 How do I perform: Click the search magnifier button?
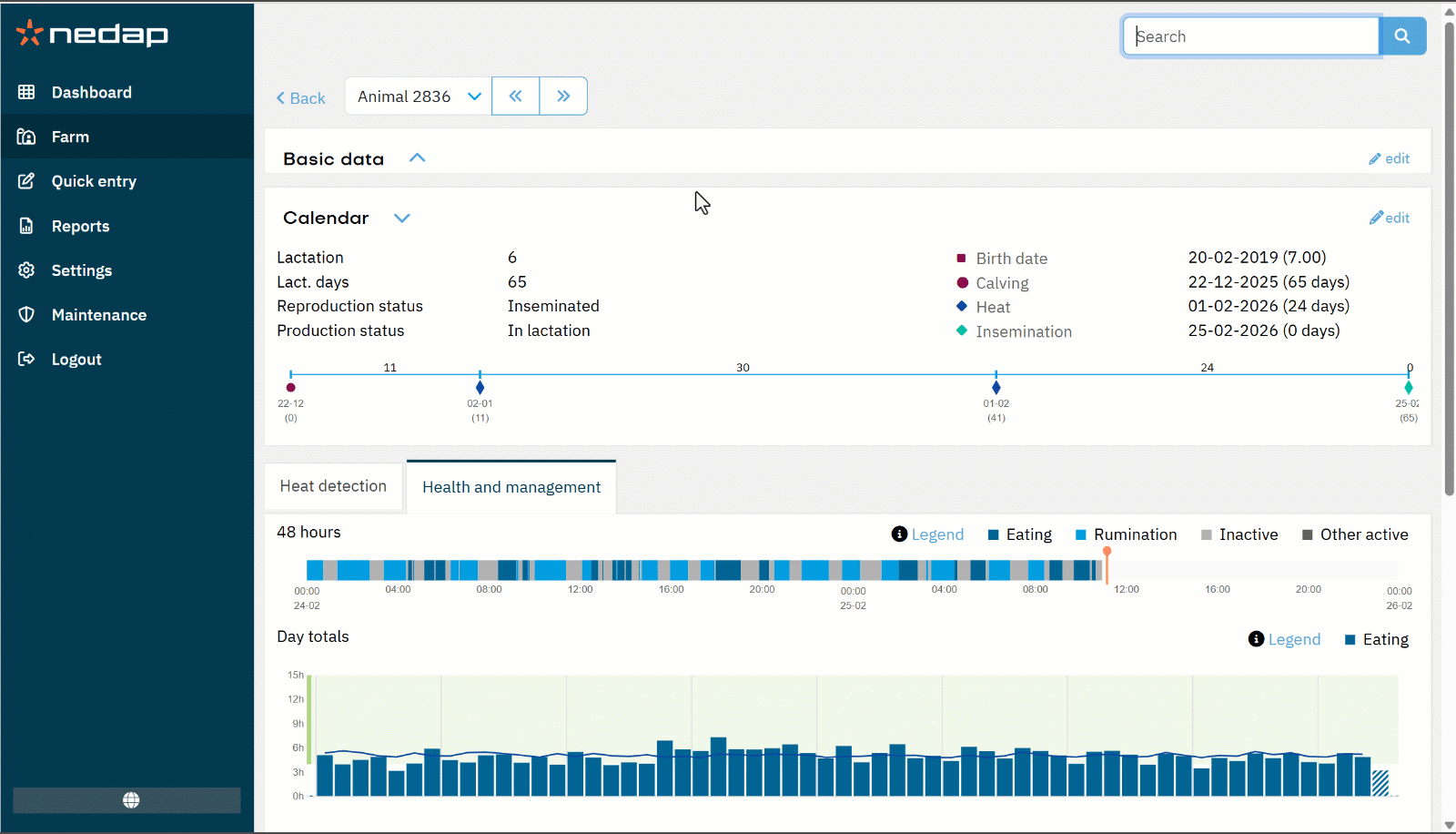1402,36
